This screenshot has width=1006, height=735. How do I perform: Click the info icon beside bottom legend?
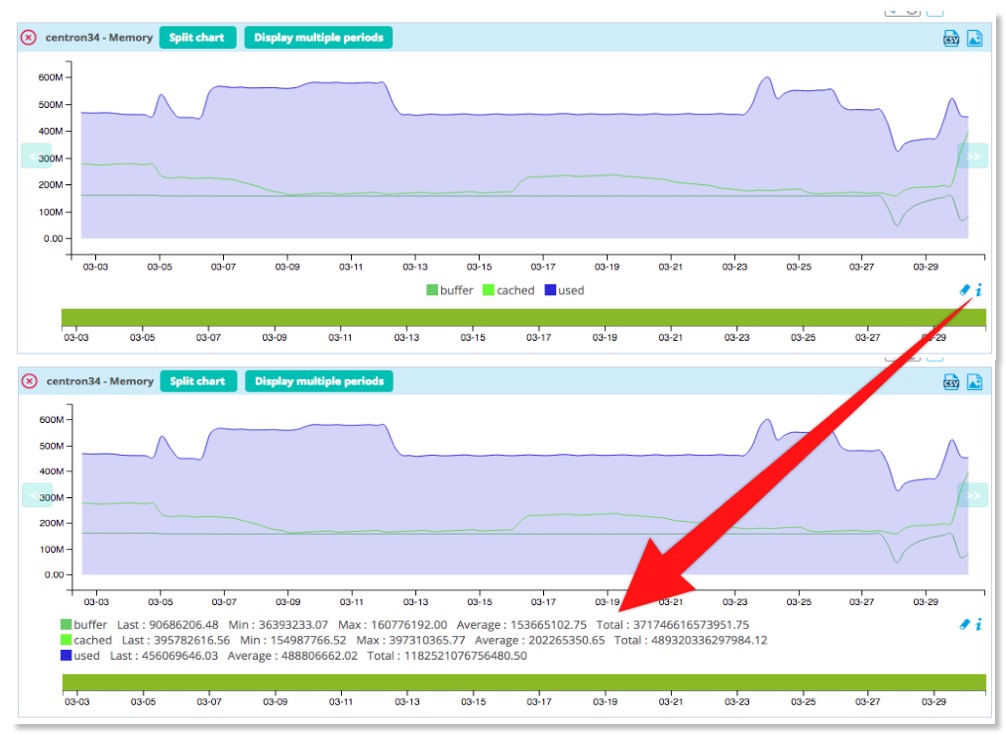[979, 624]
